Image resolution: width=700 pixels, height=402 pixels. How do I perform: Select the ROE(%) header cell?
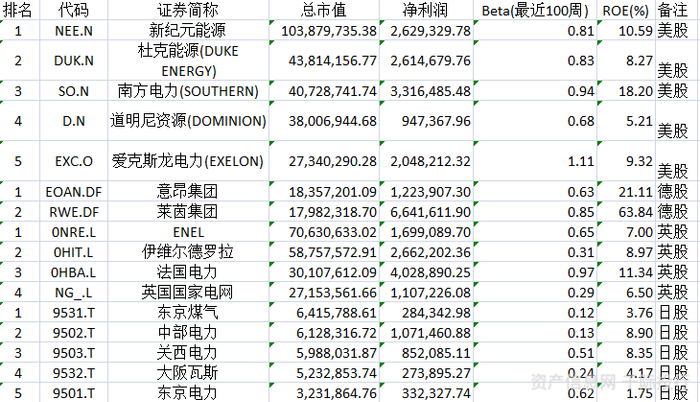[626, 10]
